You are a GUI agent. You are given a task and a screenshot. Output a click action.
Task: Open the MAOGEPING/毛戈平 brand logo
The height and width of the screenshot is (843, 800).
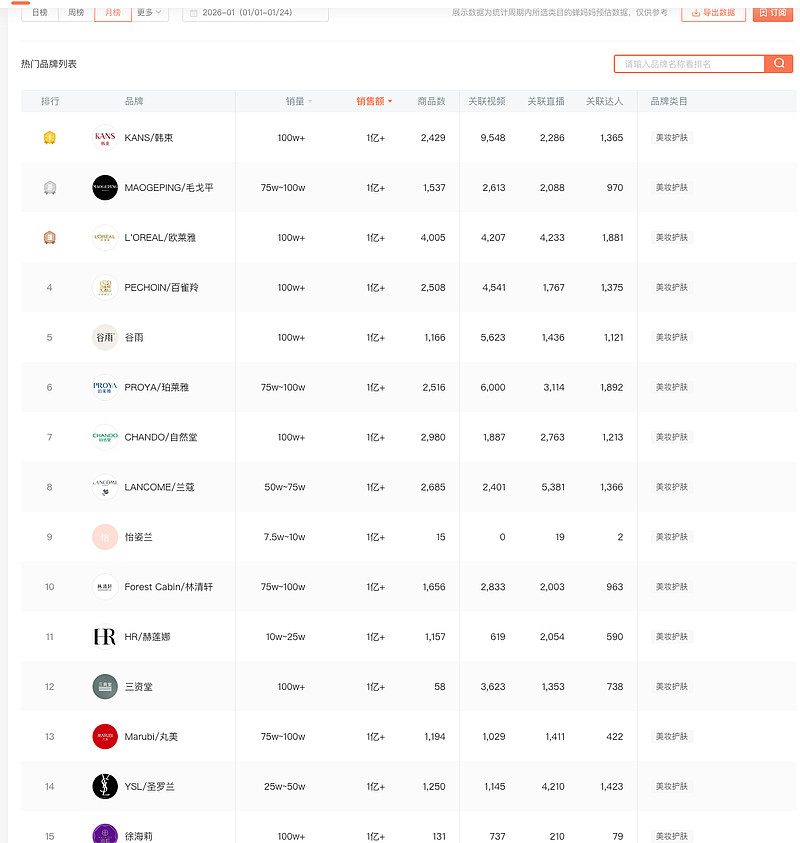tap(105, 188)
